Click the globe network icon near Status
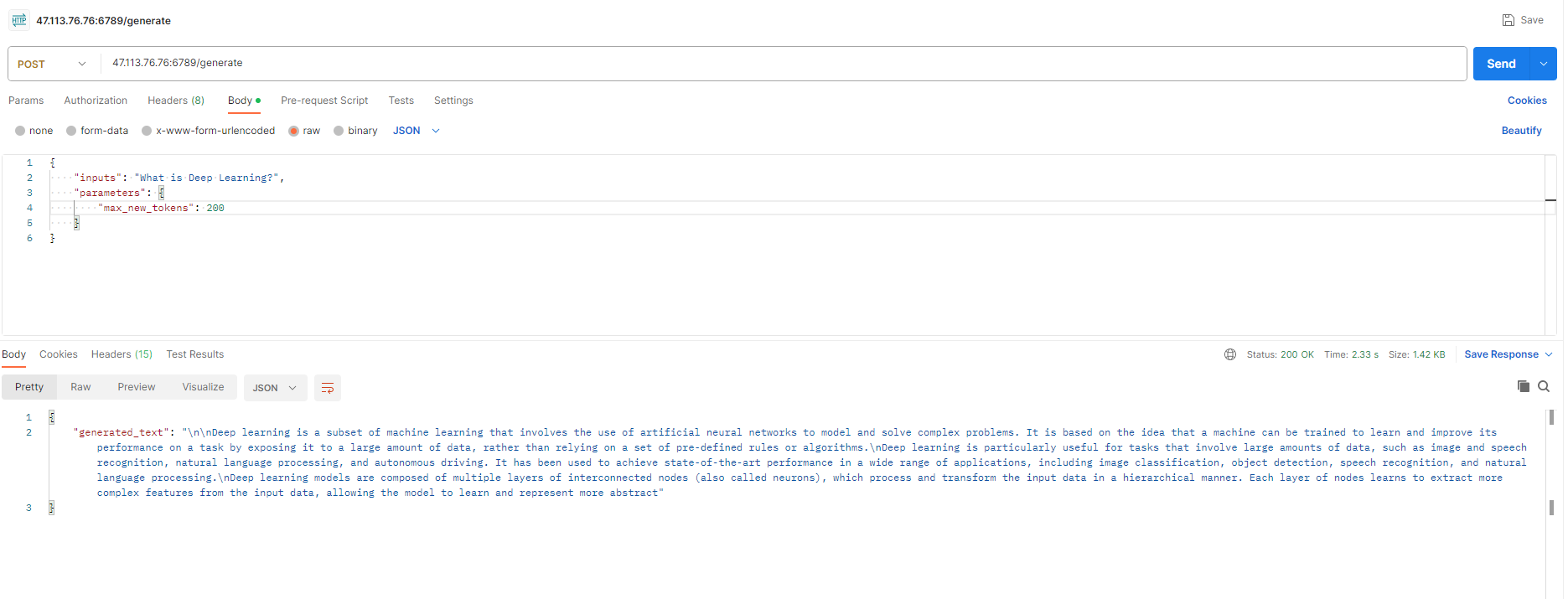 [x=1230, y=354]
